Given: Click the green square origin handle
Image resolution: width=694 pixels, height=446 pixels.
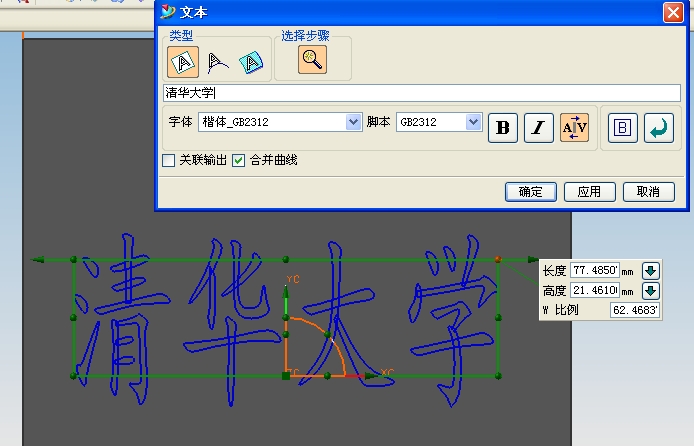Looking at the screenshot, I should pyautogui.click(x=286, y=376).
